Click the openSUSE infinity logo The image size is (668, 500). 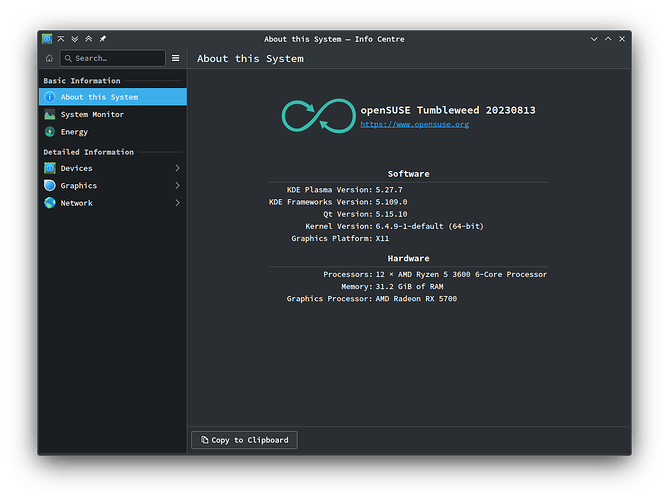coord(319,116)
